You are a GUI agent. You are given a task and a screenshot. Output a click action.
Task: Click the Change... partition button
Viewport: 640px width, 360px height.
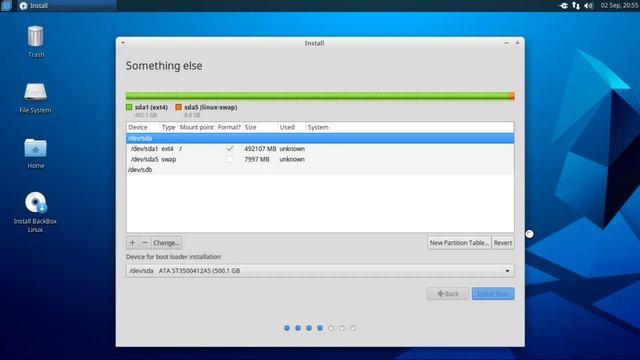coord(166,242)
